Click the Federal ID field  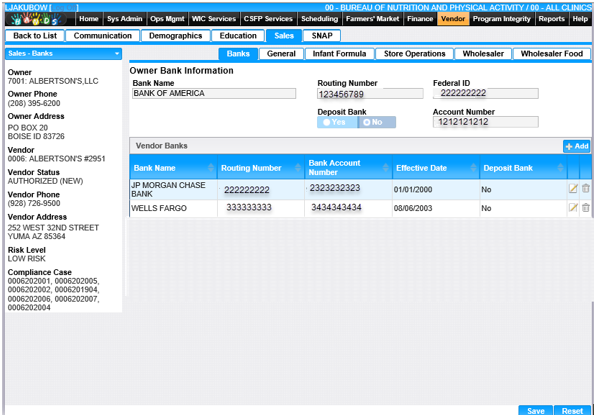coord(486,93)
